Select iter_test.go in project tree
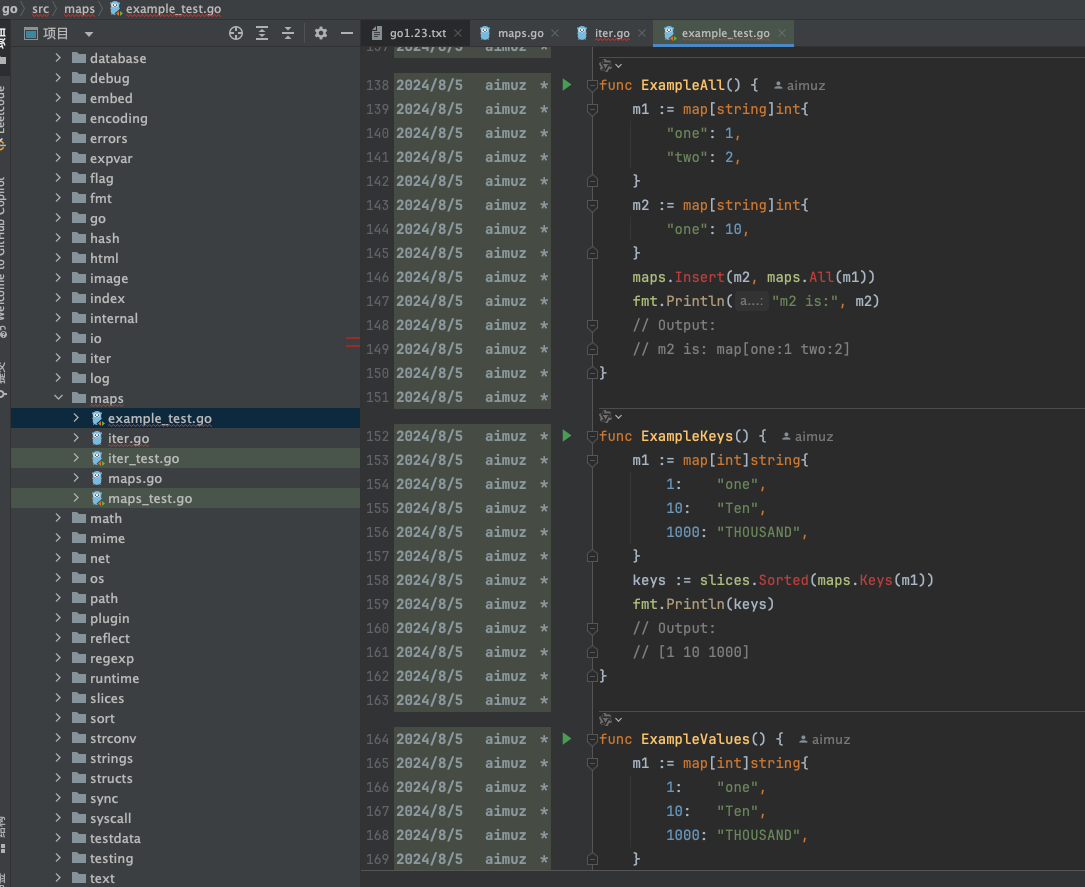The width and height of the screenshot is (1085, 887). click(x=143, y=458)
